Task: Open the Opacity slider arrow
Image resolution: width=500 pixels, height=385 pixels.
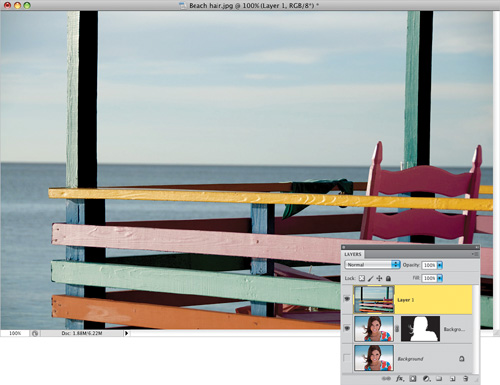Action: click(440, 265)
